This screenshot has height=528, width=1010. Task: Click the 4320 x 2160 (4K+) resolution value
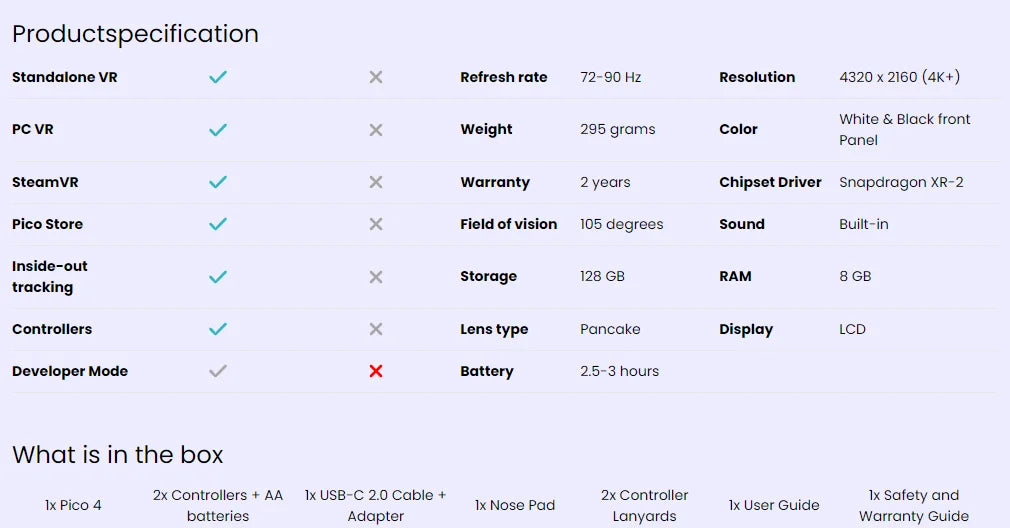(899, 77)
